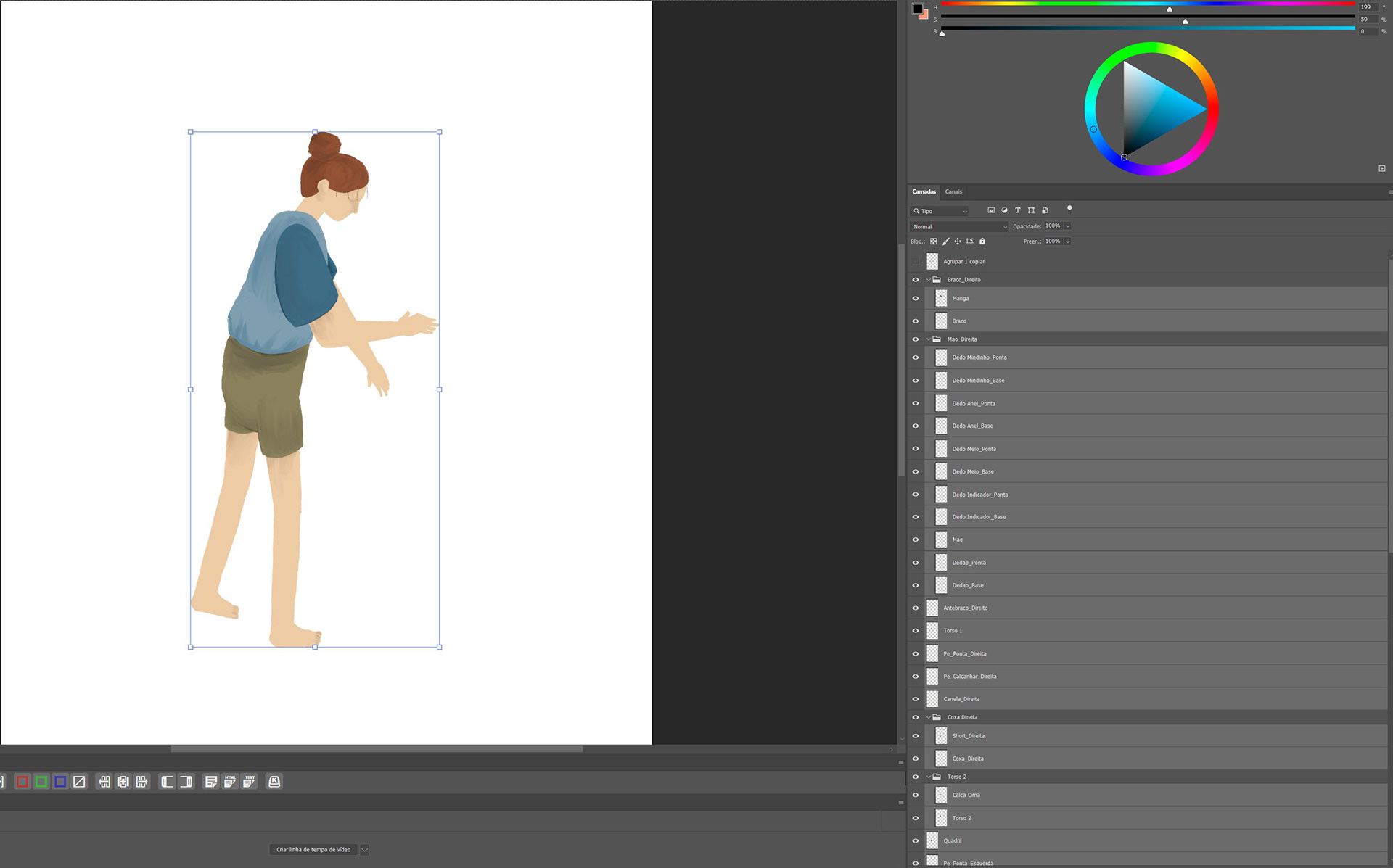Click the pixel layer filter icon
This screenshot has height=868, width=1393.
[991, 210]
